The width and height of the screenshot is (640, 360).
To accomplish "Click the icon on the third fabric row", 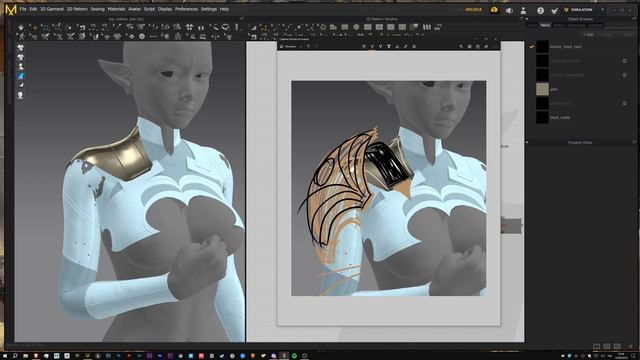I will point(624,75).
